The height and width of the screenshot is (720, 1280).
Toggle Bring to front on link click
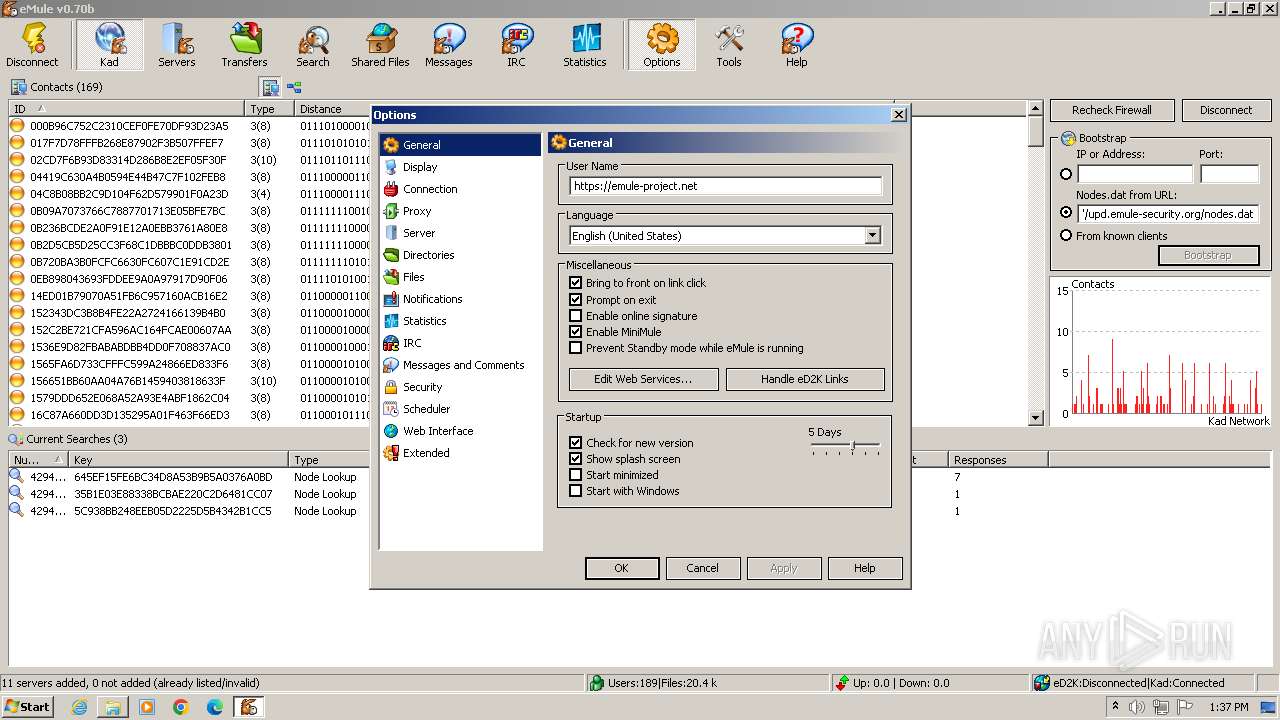(575, 283)
